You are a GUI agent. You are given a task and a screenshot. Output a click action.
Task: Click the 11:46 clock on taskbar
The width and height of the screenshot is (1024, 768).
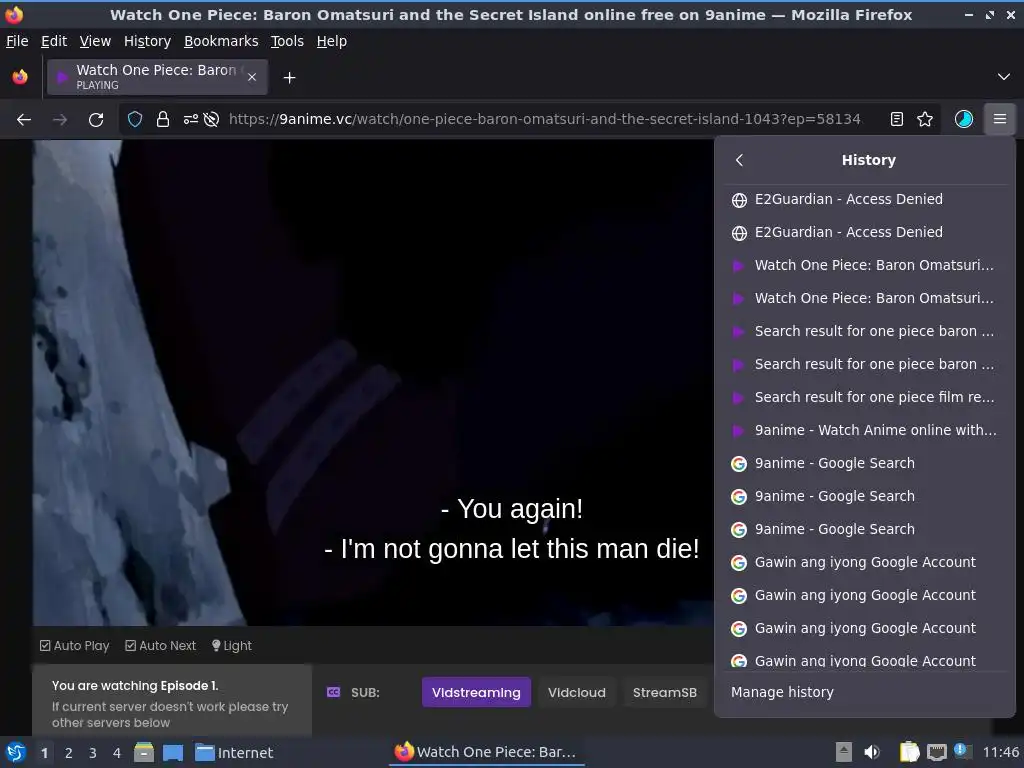(1000, 752)
